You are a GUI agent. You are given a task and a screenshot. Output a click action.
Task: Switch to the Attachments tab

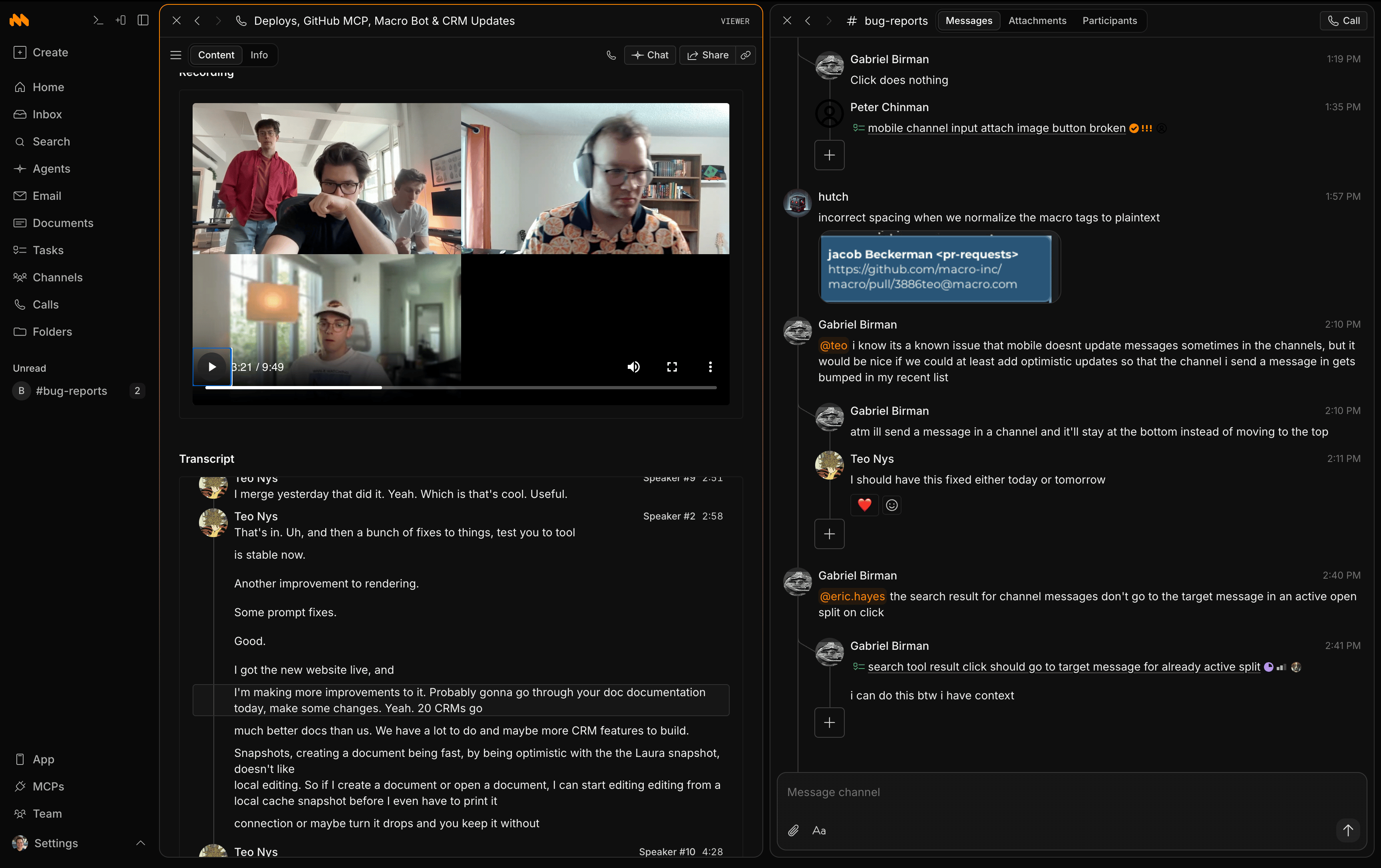click(x=1037, y=21)
